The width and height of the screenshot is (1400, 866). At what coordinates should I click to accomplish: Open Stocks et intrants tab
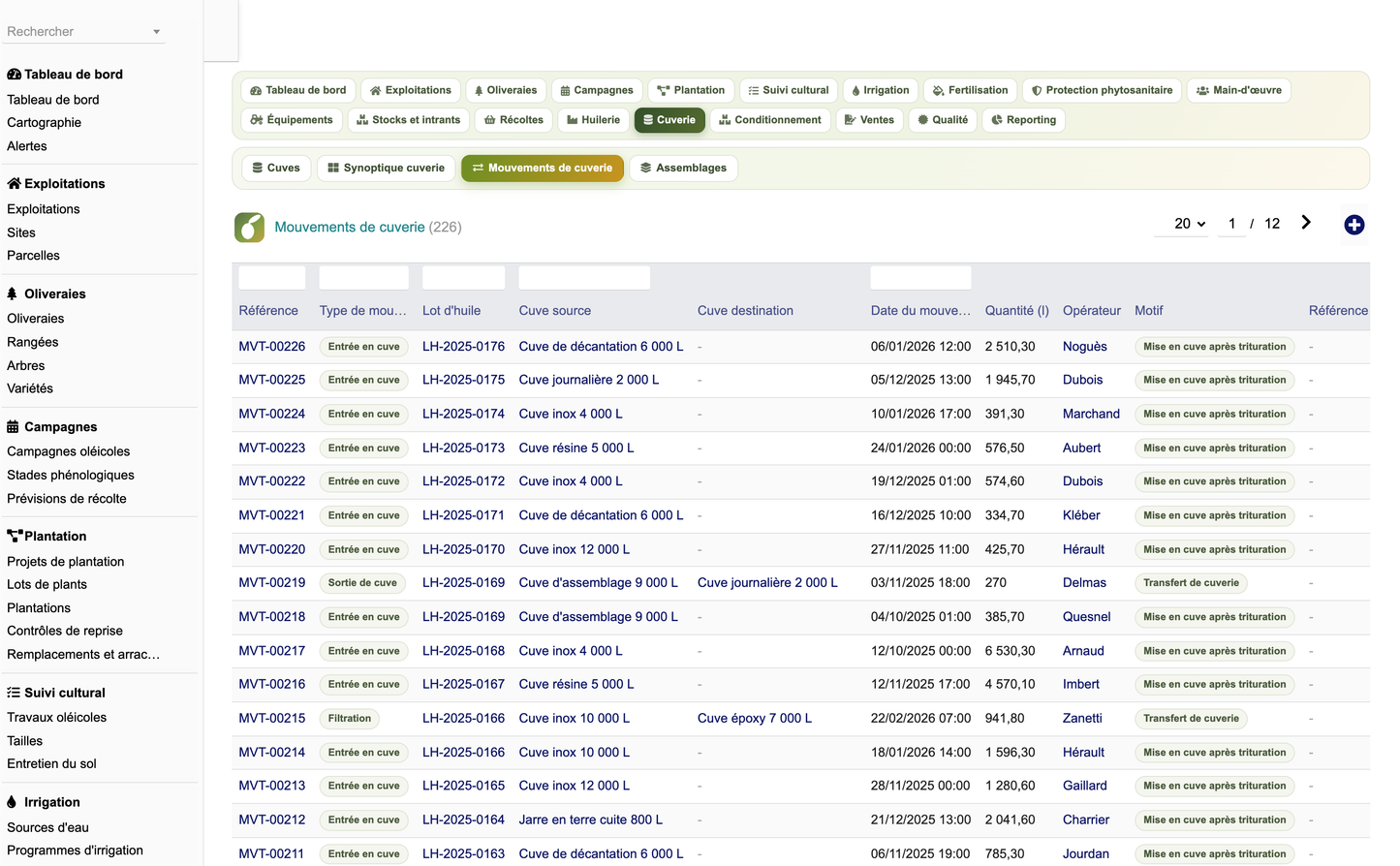(x=409, y=120)
